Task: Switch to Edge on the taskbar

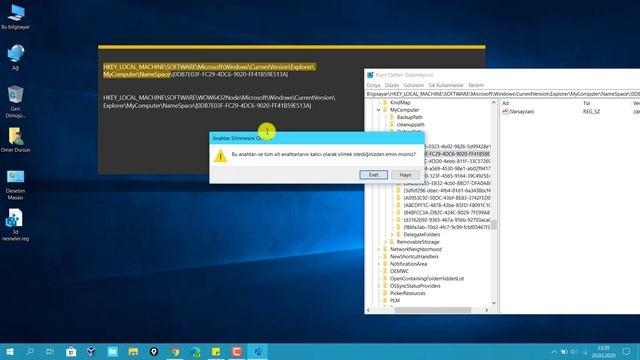Action: pos(196,351)
